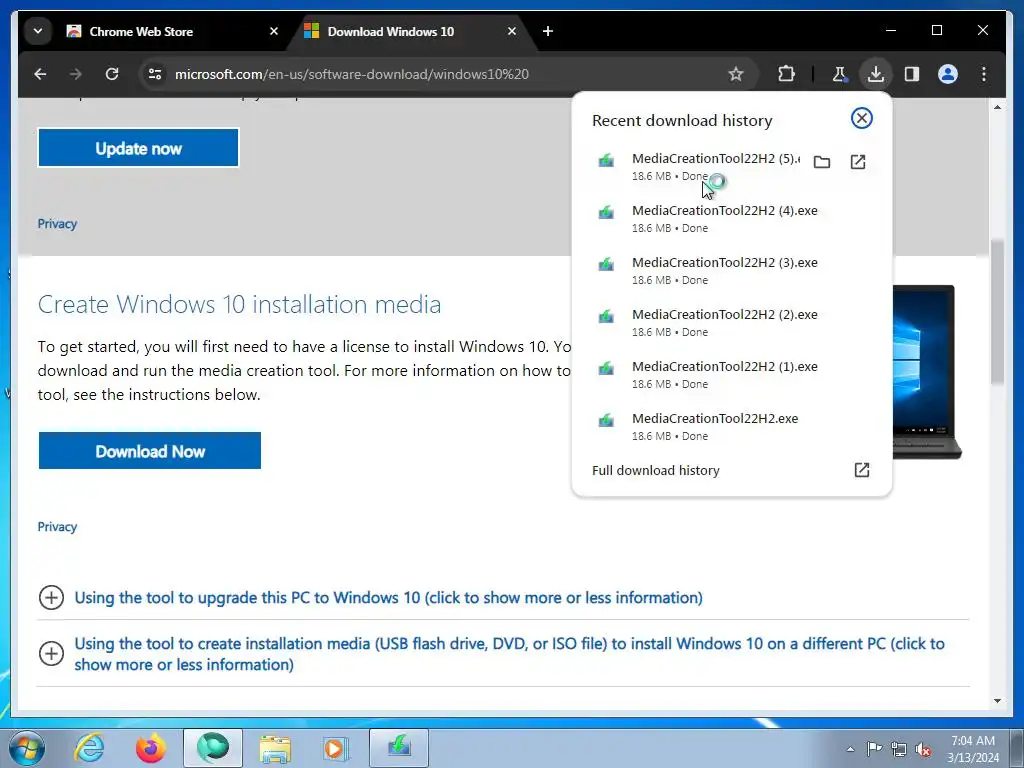Open MediaCreationTool22H2 (4).exe download entry
This screenshot has height=768, width=1024.
(731, 219)
